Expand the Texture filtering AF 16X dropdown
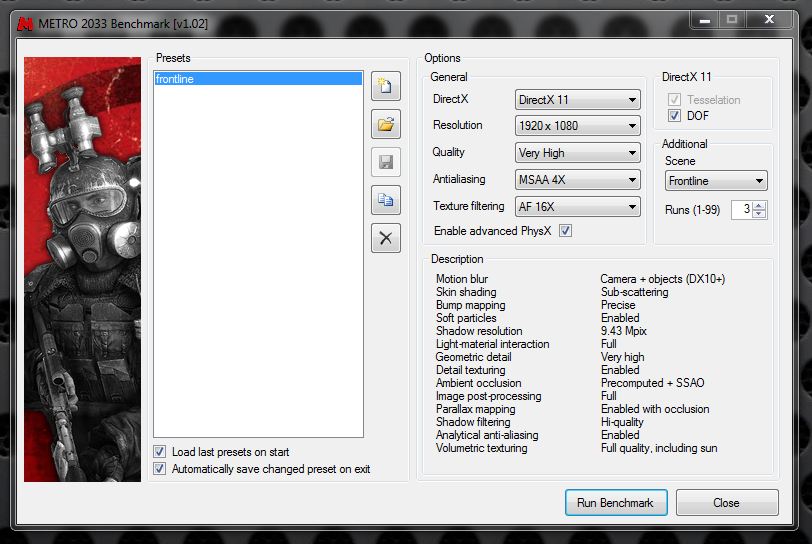This screenshot has width=812, height=544. tap(577, 207)
